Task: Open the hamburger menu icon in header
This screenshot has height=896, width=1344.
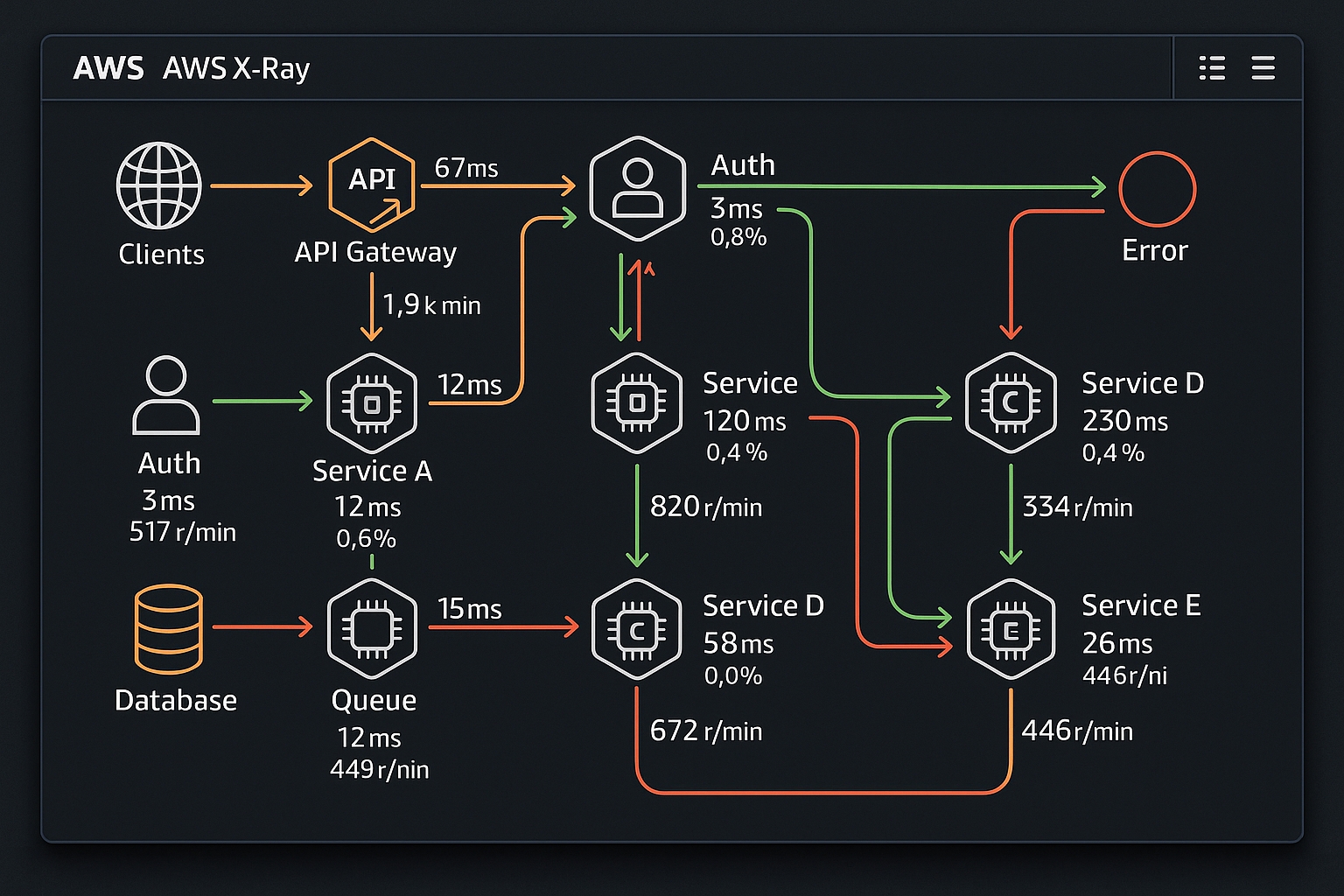Action: tap(1263, 68)
